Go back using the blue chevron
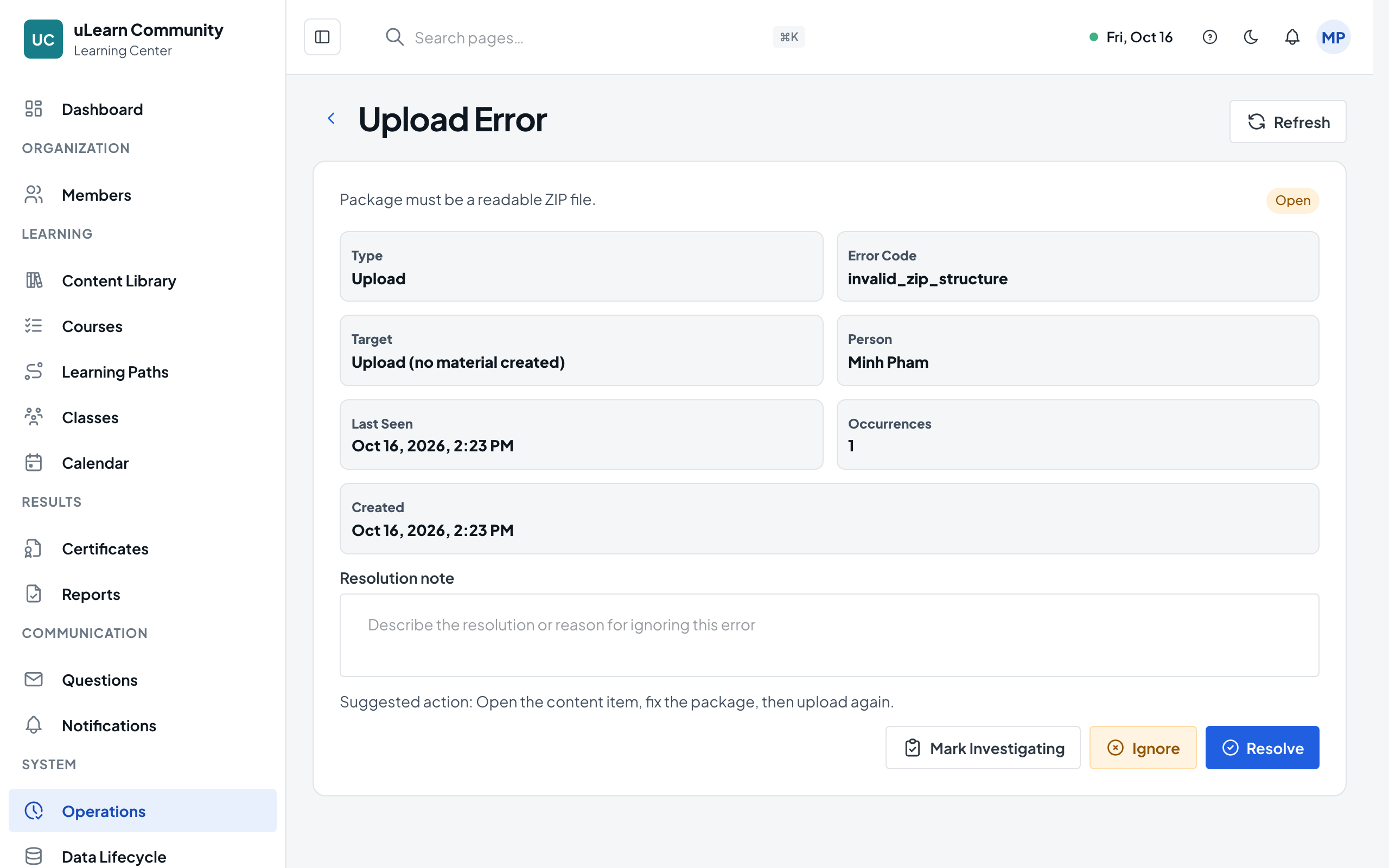Screen dimensions: 1389x868 (331, 118)
